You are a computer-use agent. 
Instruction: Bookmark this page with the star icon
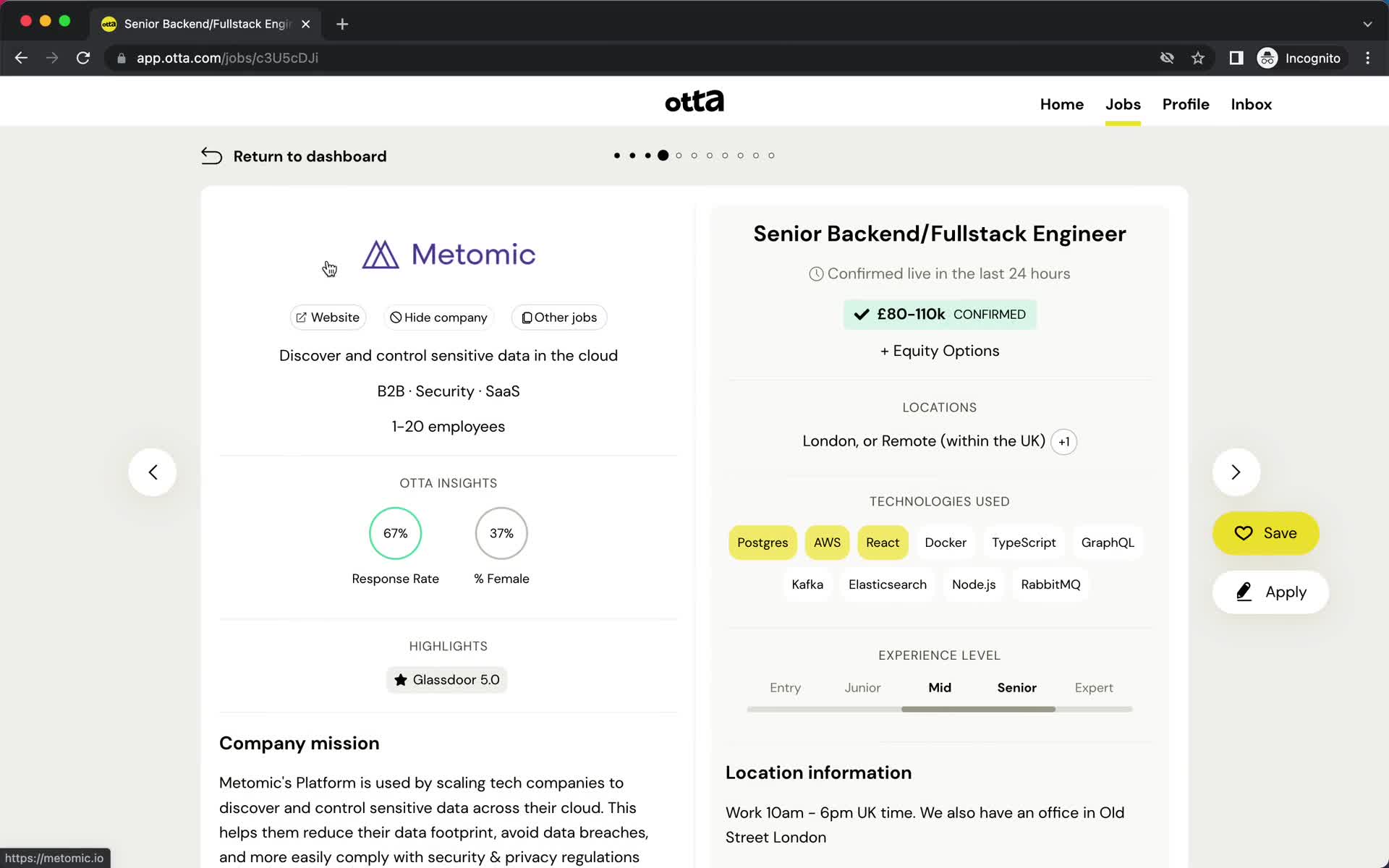pos(1198,58)
